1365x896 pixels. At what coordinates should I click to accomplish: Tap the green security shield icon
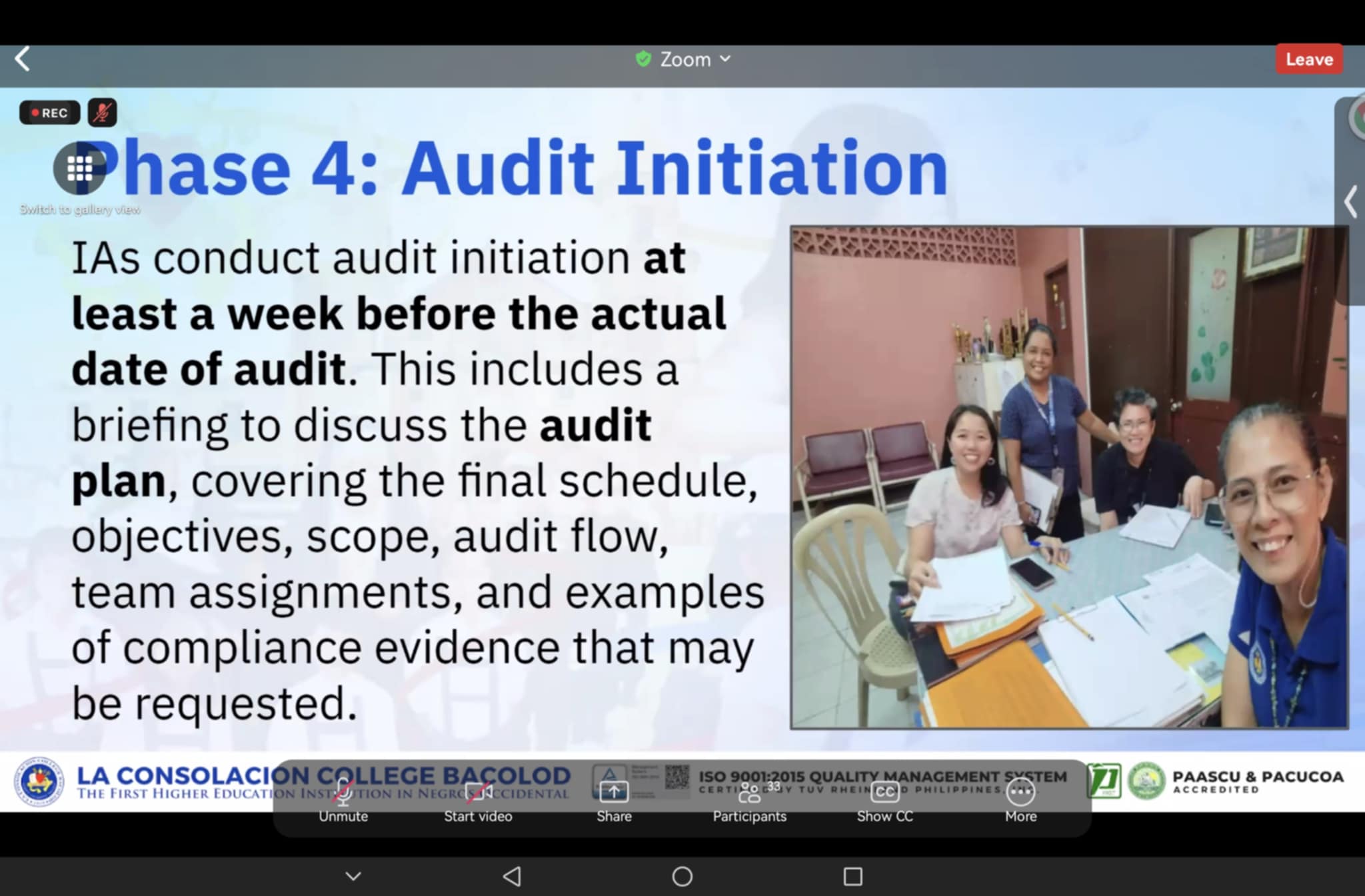(643, 59)
